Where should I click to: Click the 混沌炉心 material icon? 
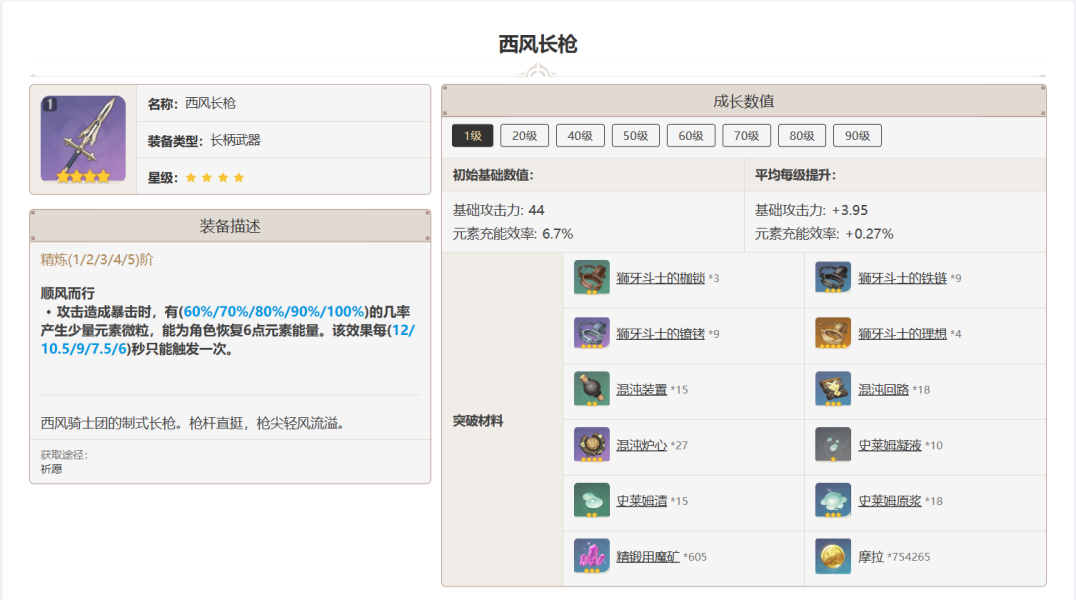tap(592, 445)
